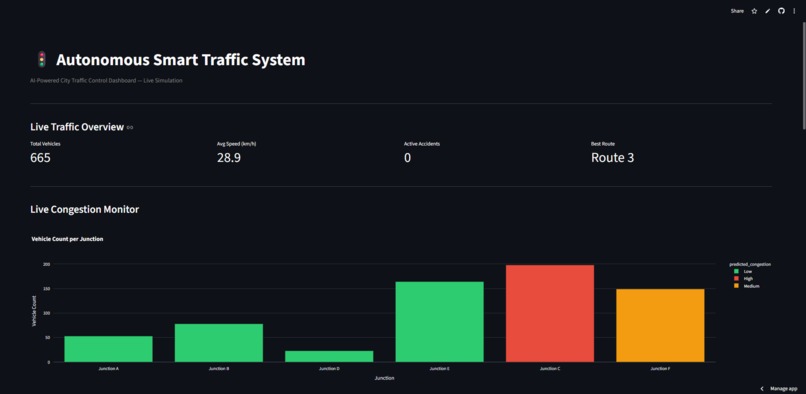Favorite the app with the star icon
This screenshot has height=394, width=806.
(x=754, y=11)
